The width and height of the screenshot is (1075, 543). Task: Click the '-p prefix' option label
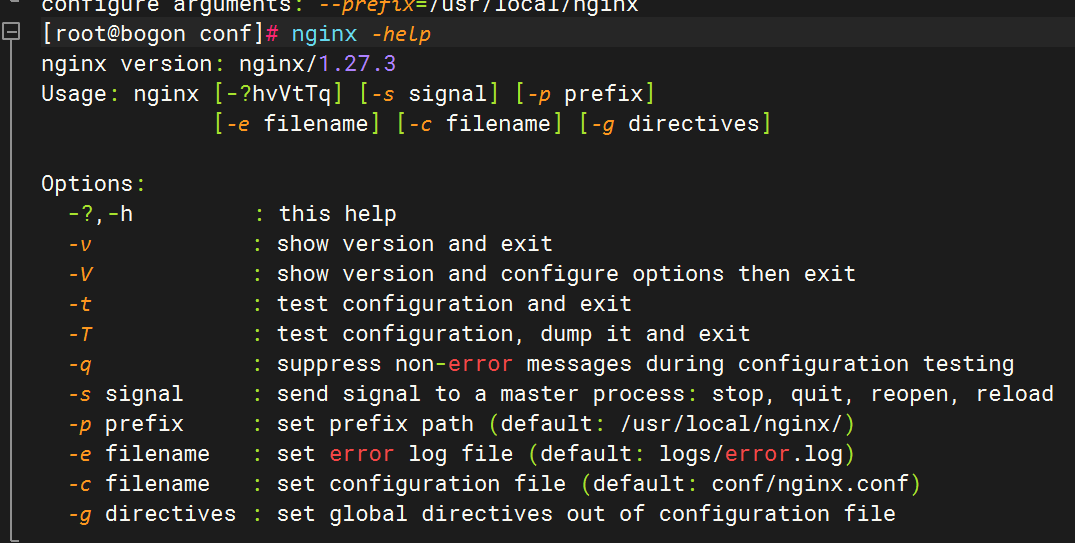click(125, 424)
